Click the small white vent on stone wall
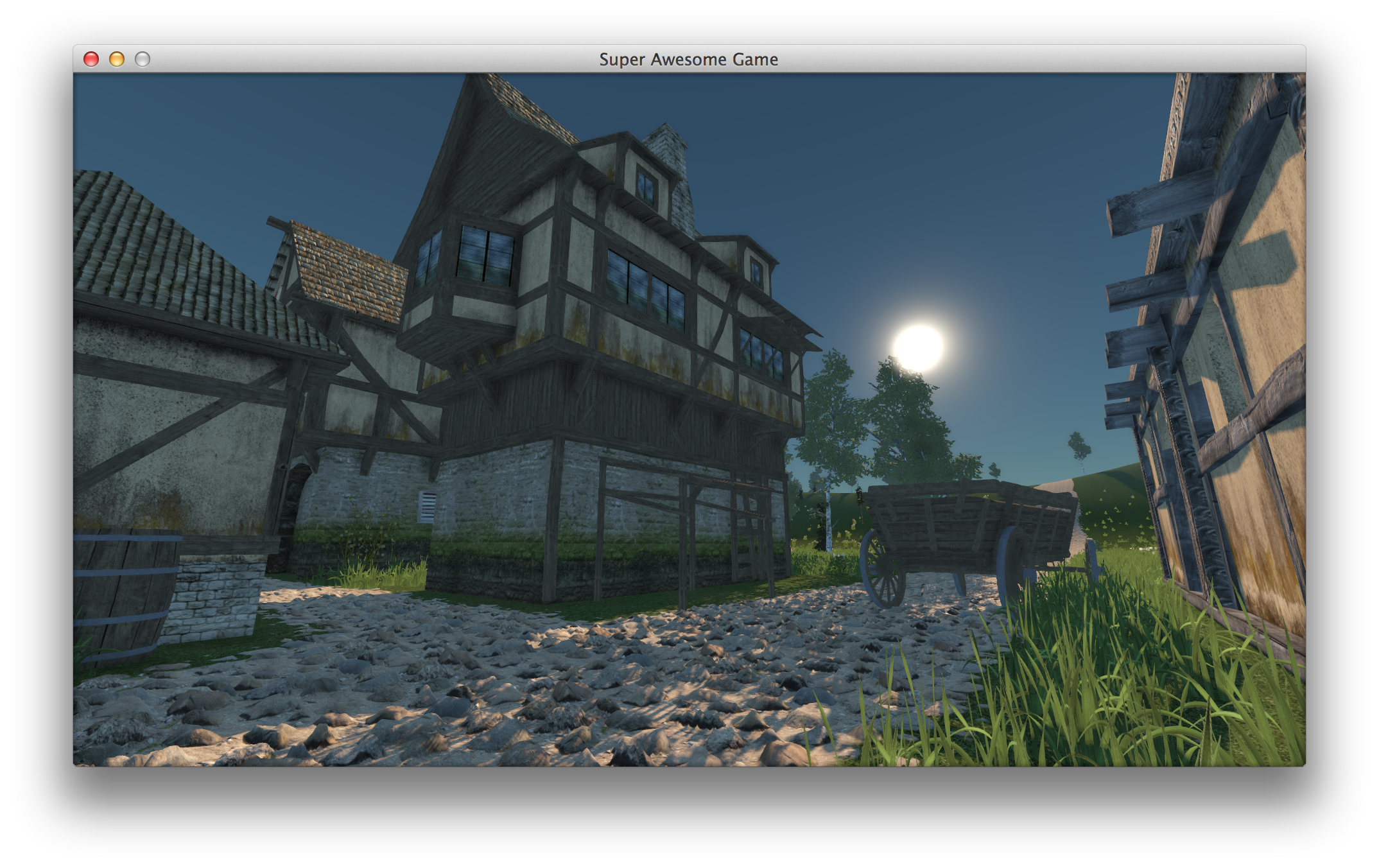1379x868 pixels. (428, 507)
